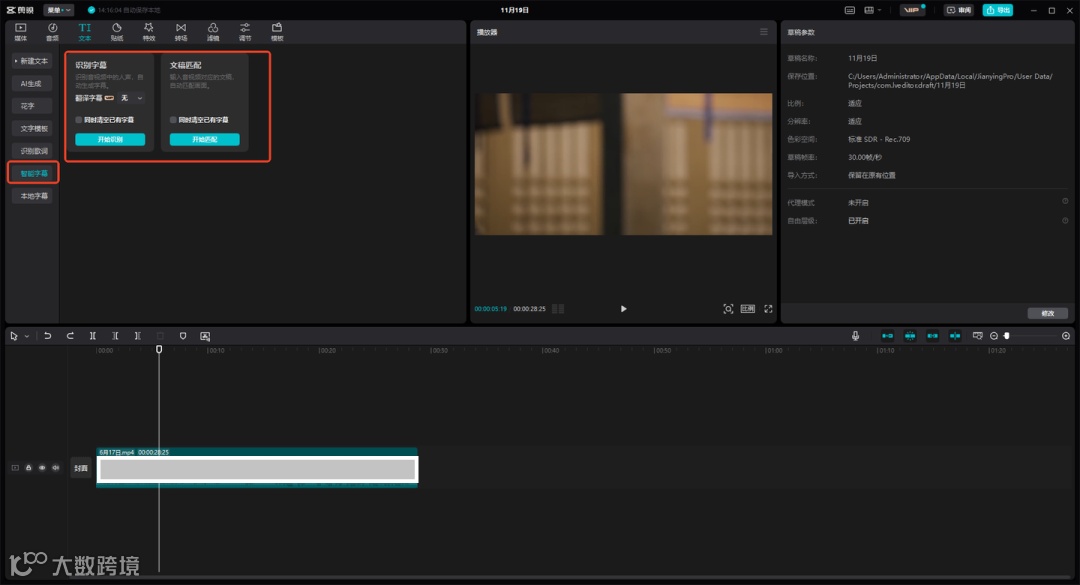Select the 花字 sidebar item
This screenshot has height=585, width=1080.
[x=32, y=106]
